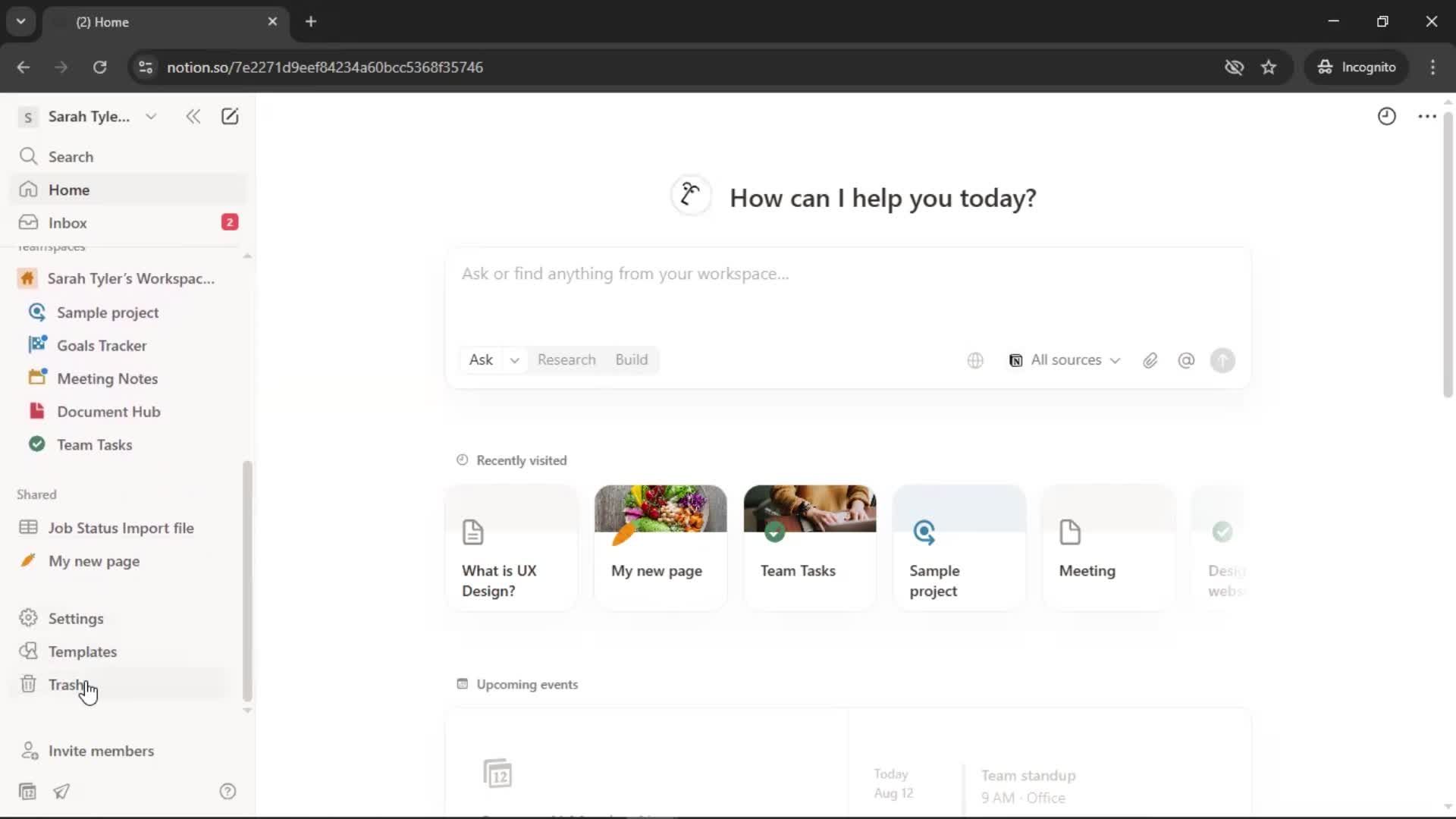Open the Inbox with 2 notifications

tap(127, 222)
